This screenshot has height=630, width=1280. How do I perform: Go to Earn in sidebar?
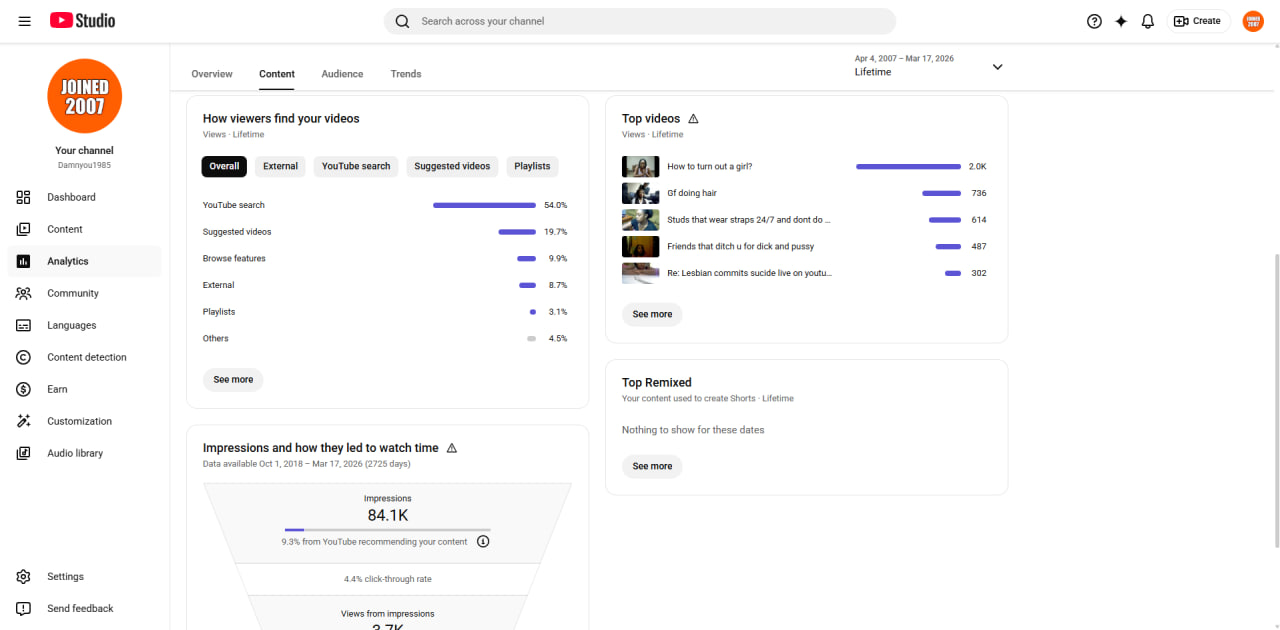pyautogui.click(x=84, y=389)
